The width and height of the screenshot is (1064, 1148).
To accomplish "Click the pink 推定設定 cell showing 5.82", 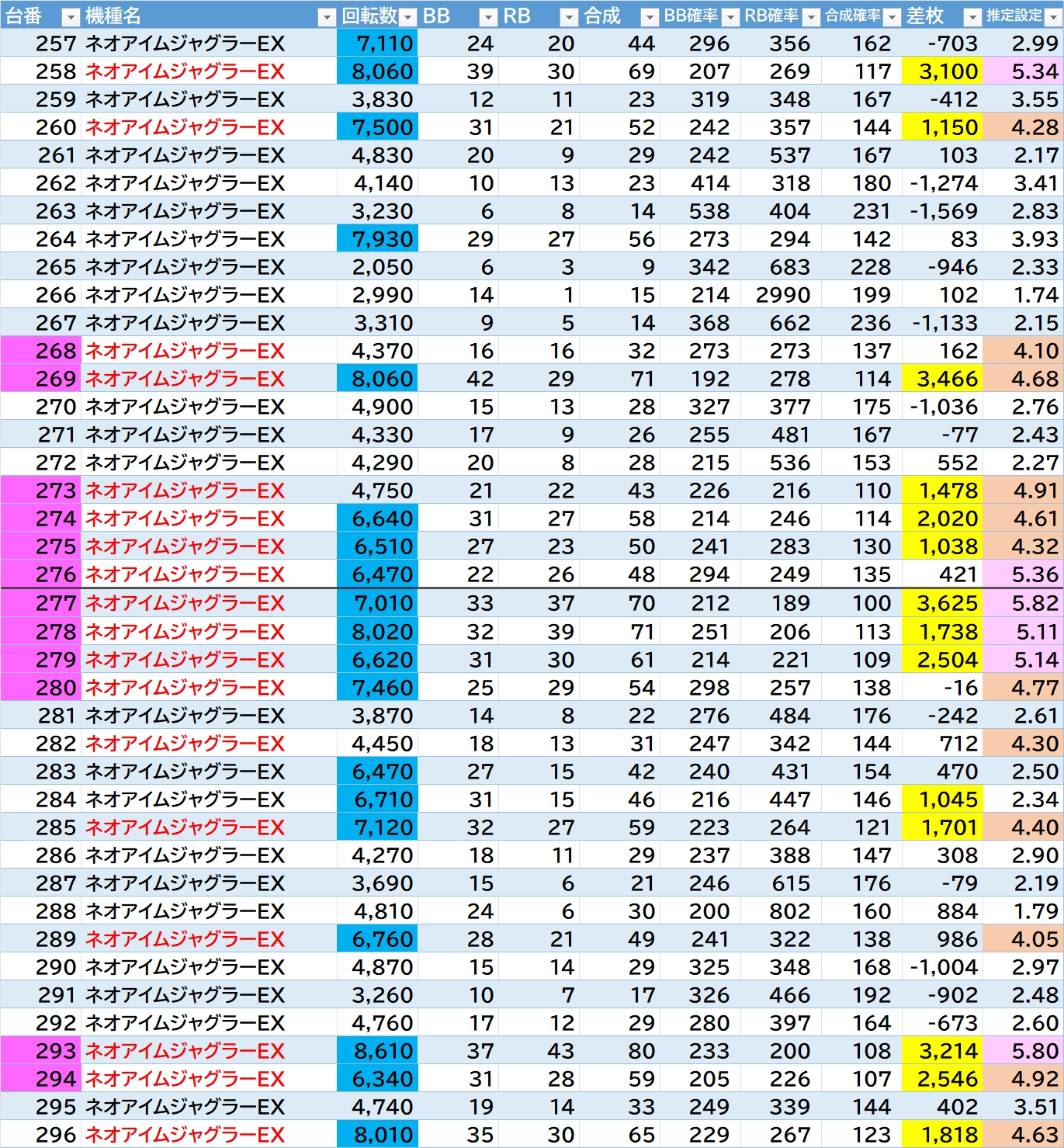I will click(x=1022, y=603).
